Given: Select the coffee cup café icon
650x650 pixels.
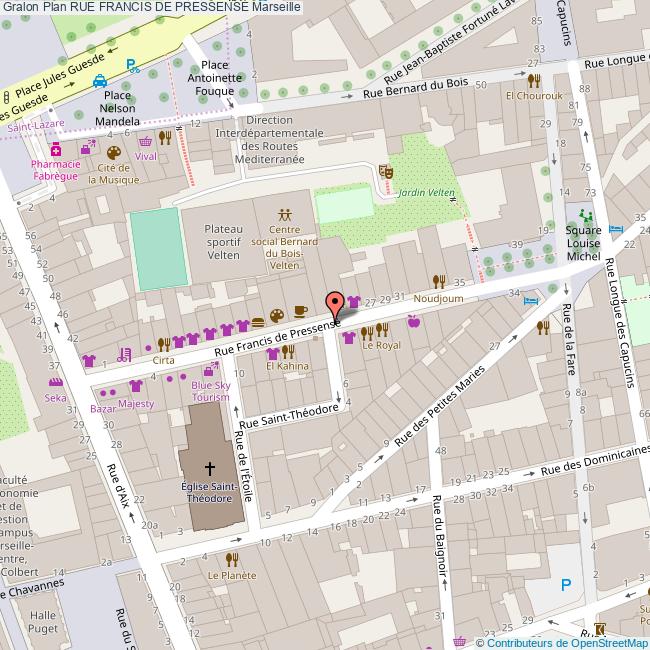Looking at the screenshot, I should (300, 311).
